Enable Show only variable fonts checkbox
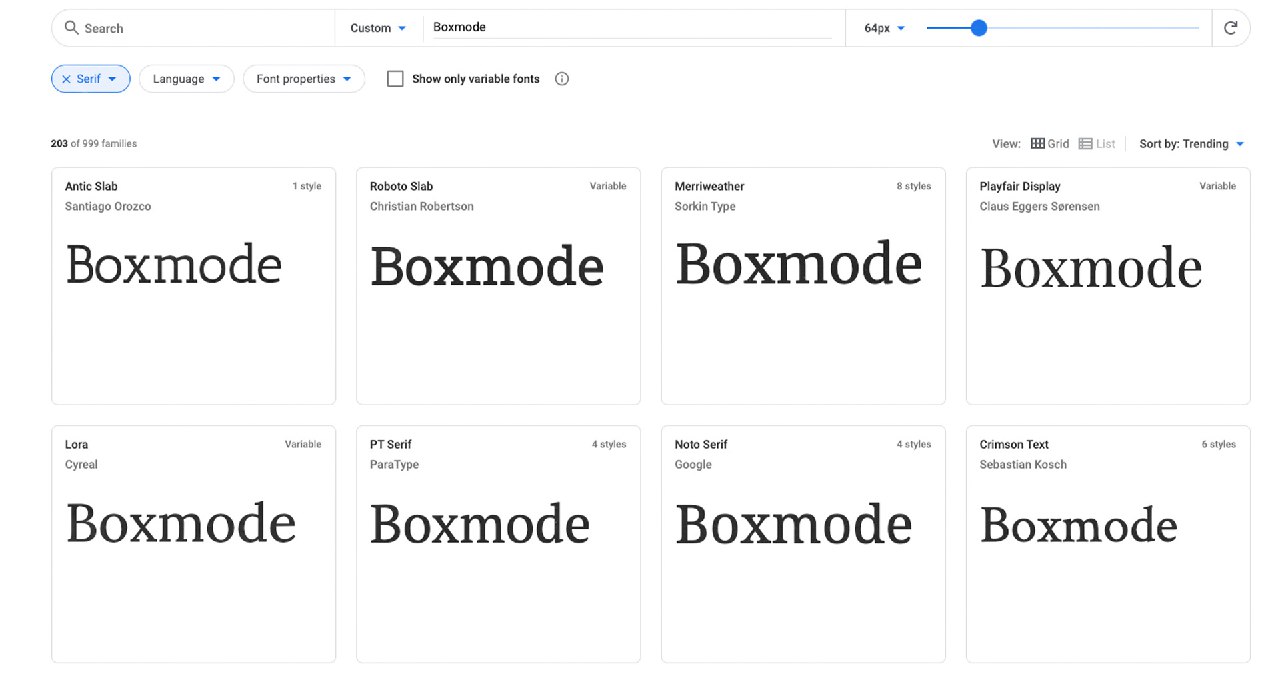The image size is (1280, 680). (395, 79)
